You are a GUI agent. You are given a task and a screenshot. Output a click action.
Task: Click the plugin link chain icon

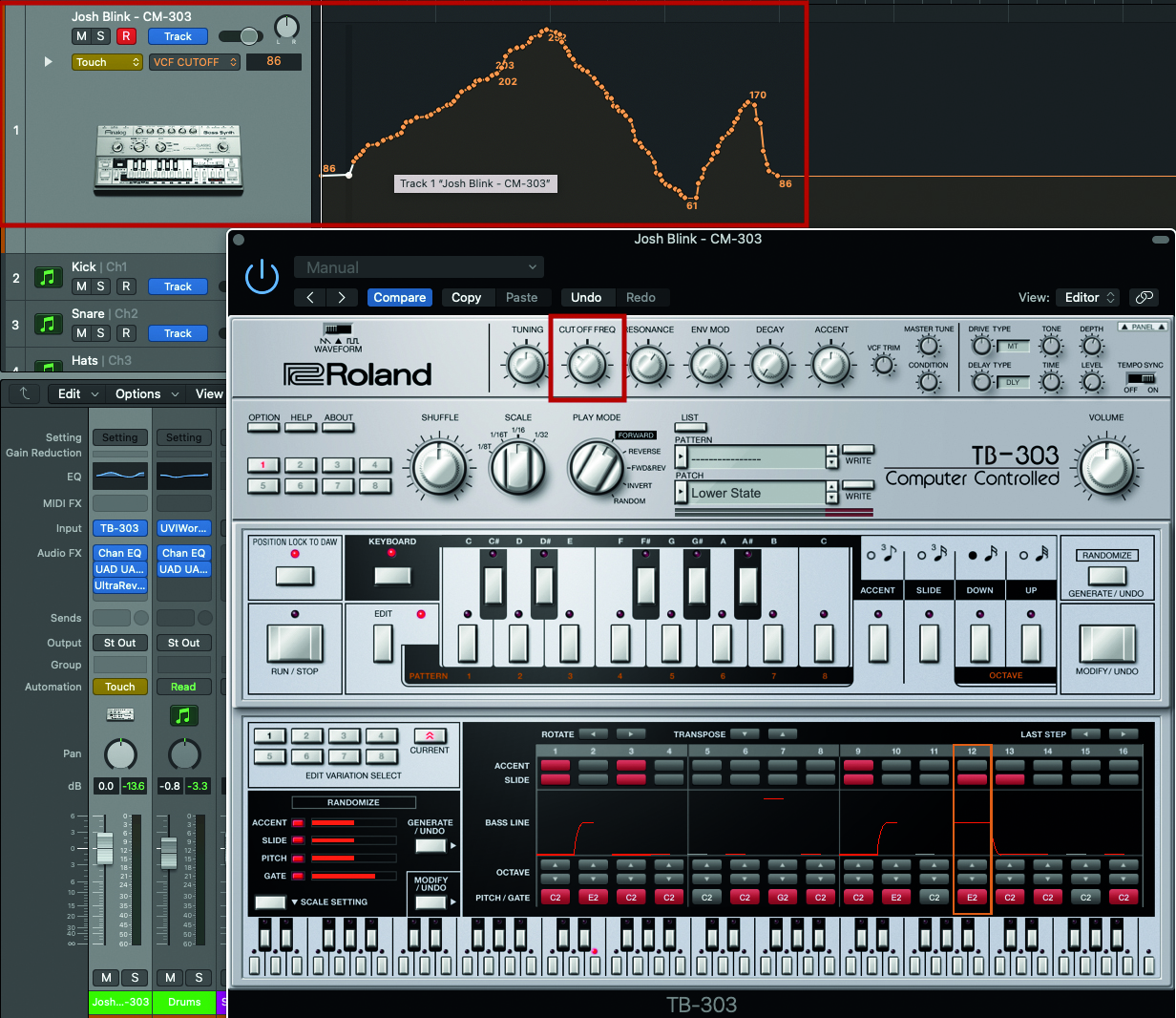tap(1144, 297)
